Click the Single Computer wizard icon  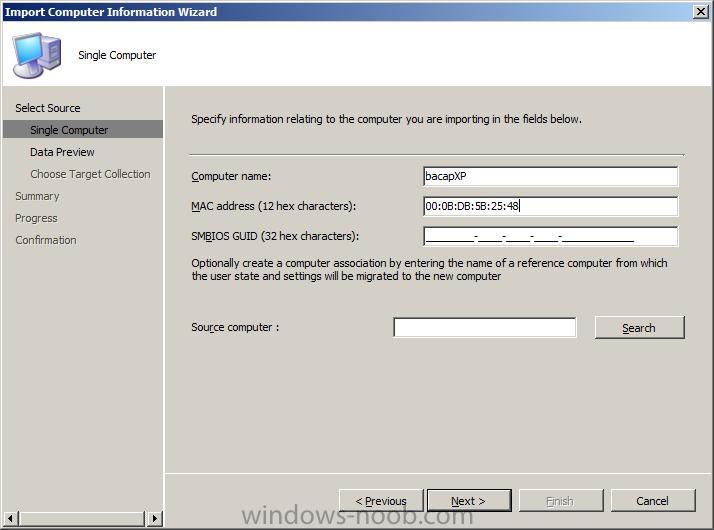coord(37,55)
